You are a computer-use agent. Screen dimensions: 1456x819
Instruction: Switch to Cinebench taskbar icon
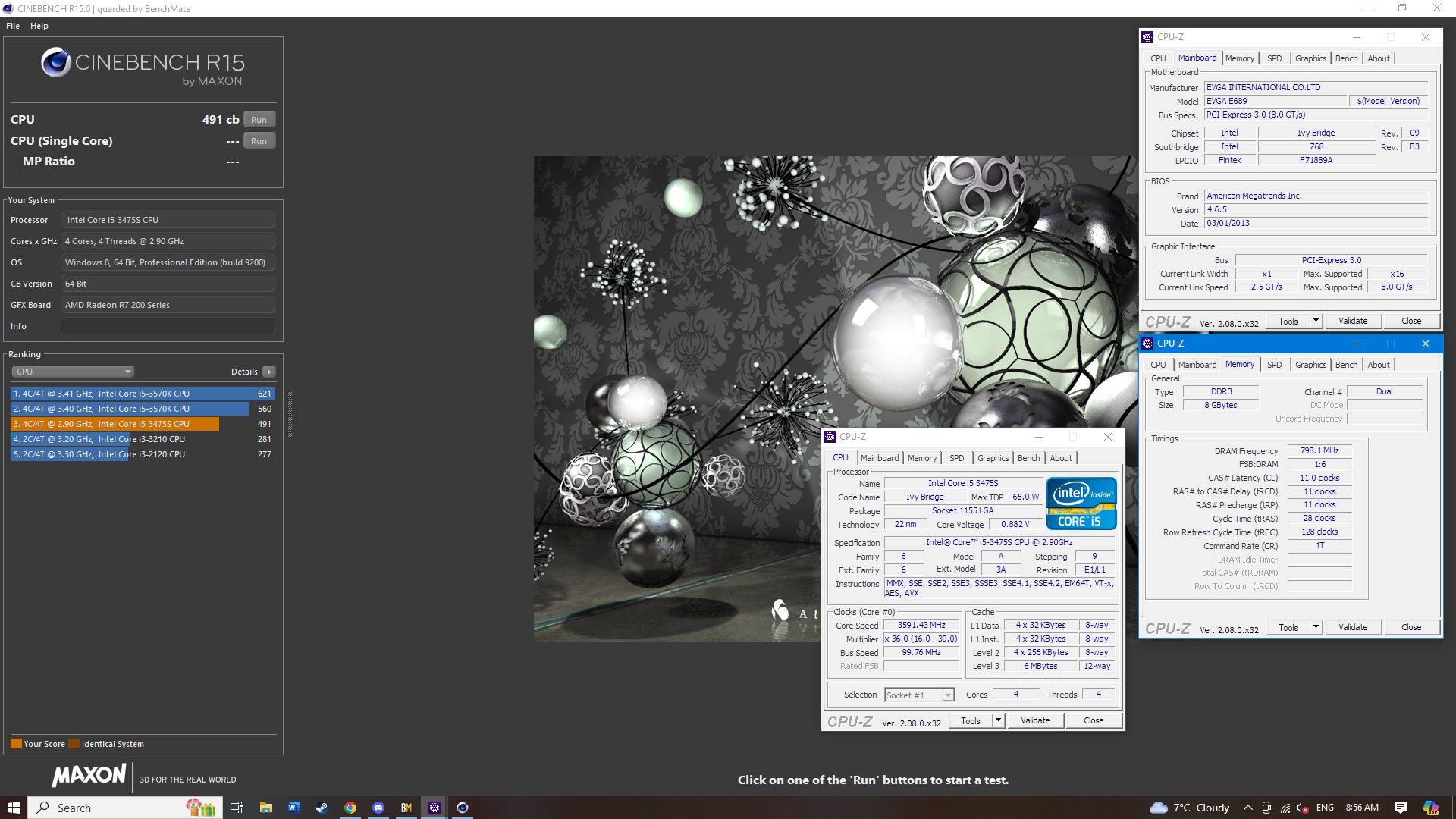click(463, 808)
